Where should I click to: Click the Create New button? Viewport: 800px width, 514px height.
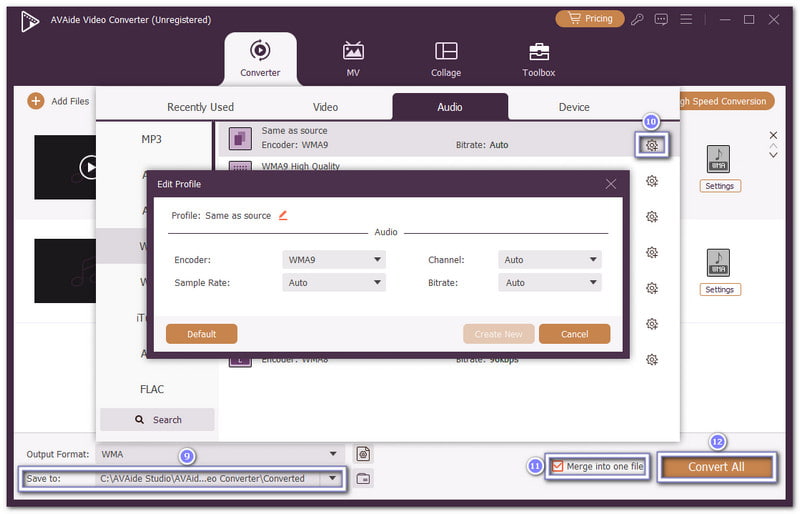click(498, 334)
